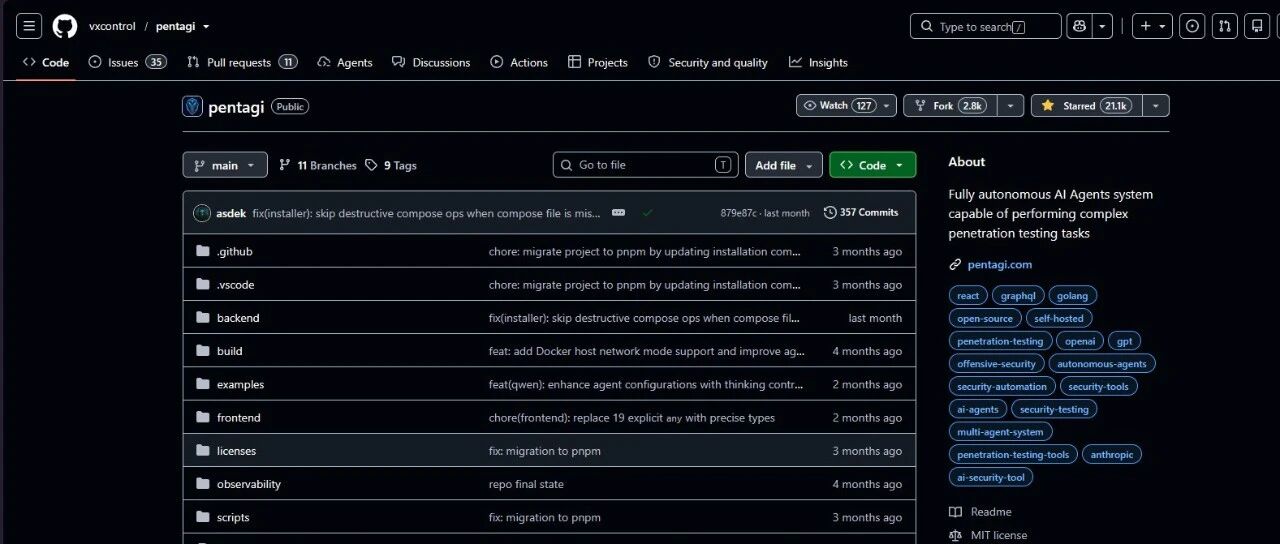The width and height of the screenshot is (1280, 544).
Task: Open the scripts folder
Action: pyautogui.click(x=233, y=517)
